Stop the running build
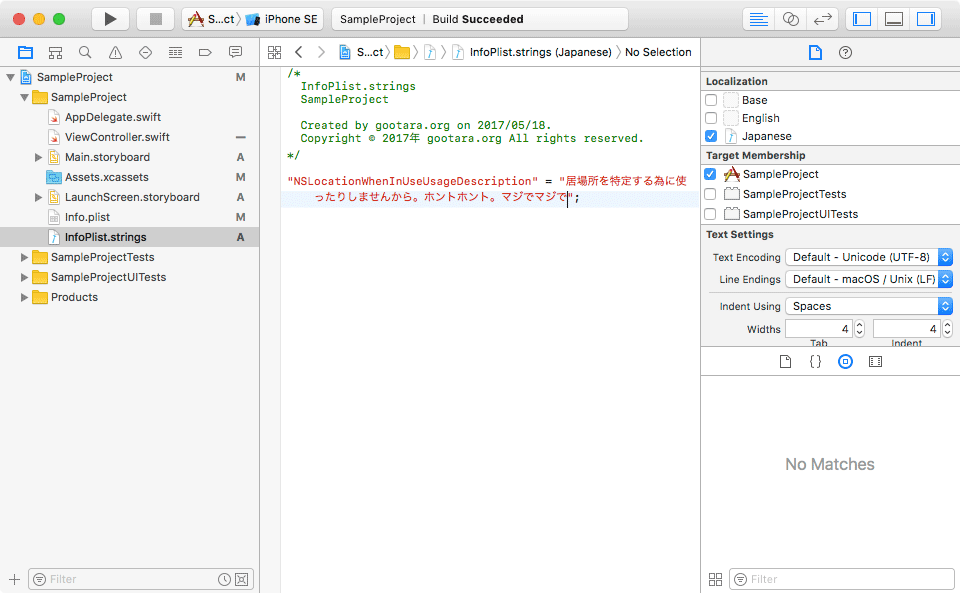Viewport: 960px width, 593px height. tap(156, 19)
